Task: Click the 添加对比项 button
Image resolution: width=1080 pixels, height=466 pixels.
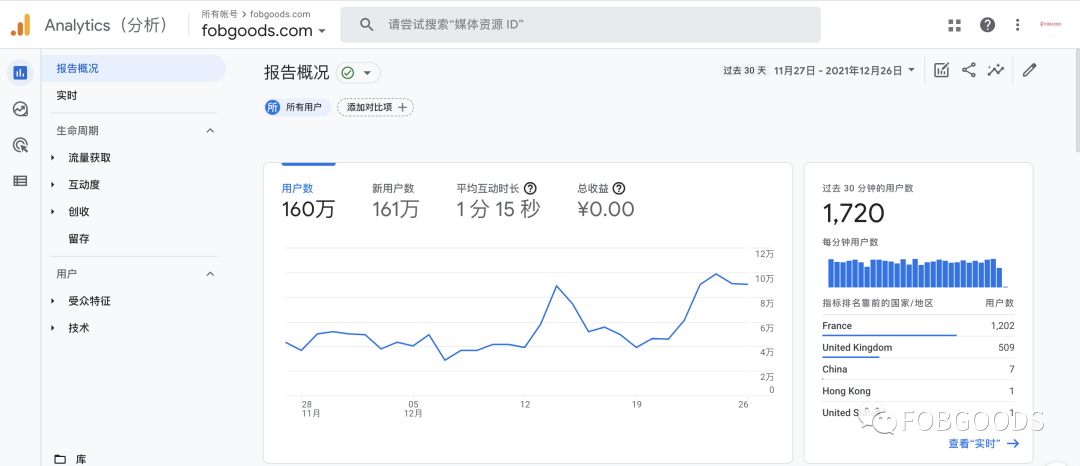Action: click(x=375, y=107)
